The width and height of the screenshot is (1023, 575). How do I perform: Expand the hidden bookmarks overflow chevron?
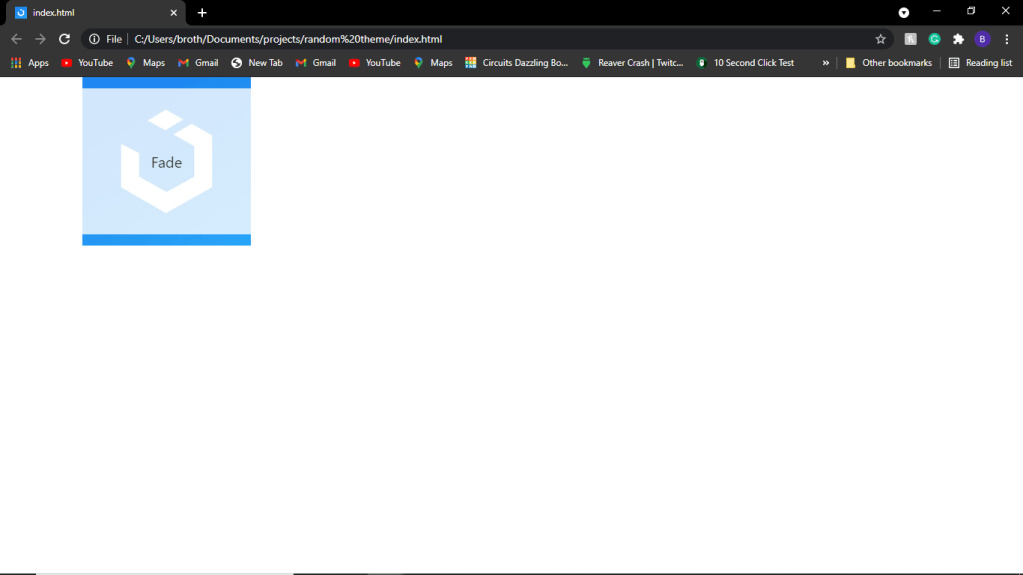(x=825, y=63)
